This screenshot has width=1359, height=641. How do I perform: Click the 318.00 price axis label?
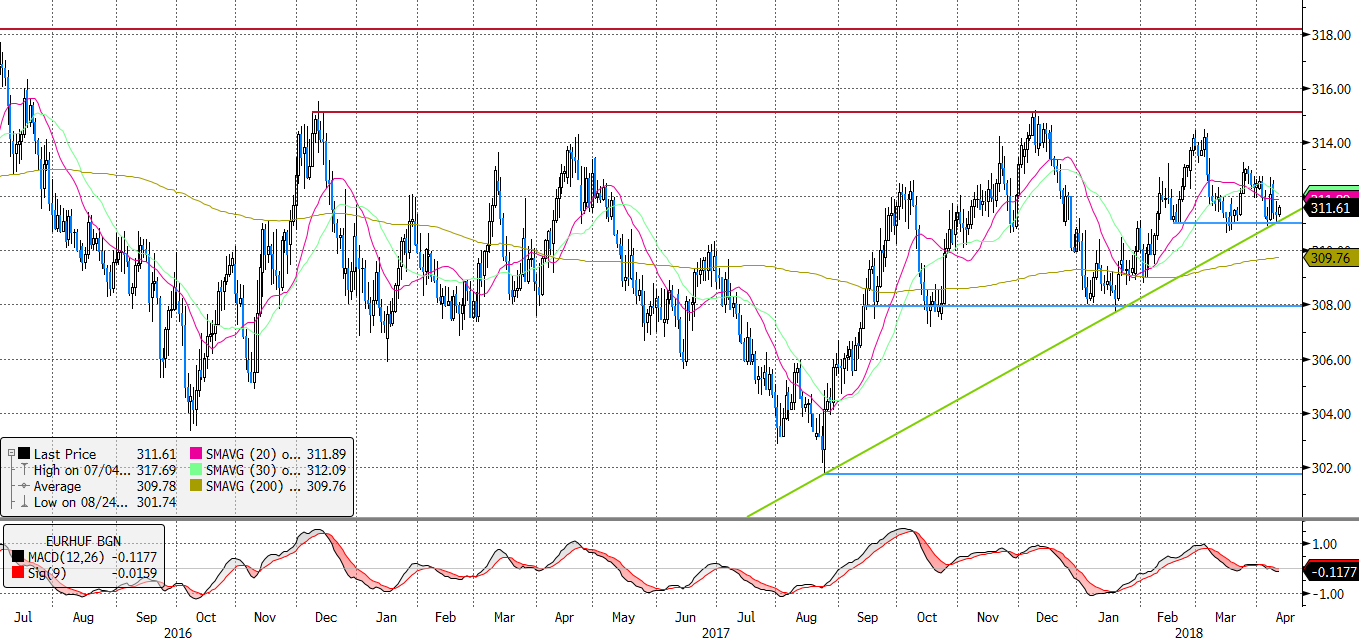pyautogui.click(x=1330, y=35)
